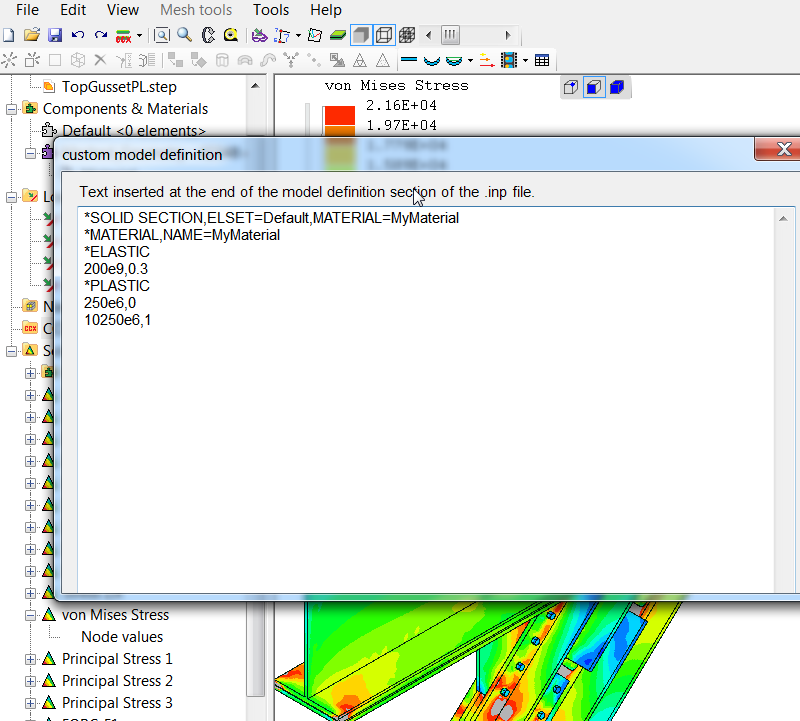The image size is (800, 721).
Task: Select the von Mises Stress tree item
Action: tap(115, 614)
